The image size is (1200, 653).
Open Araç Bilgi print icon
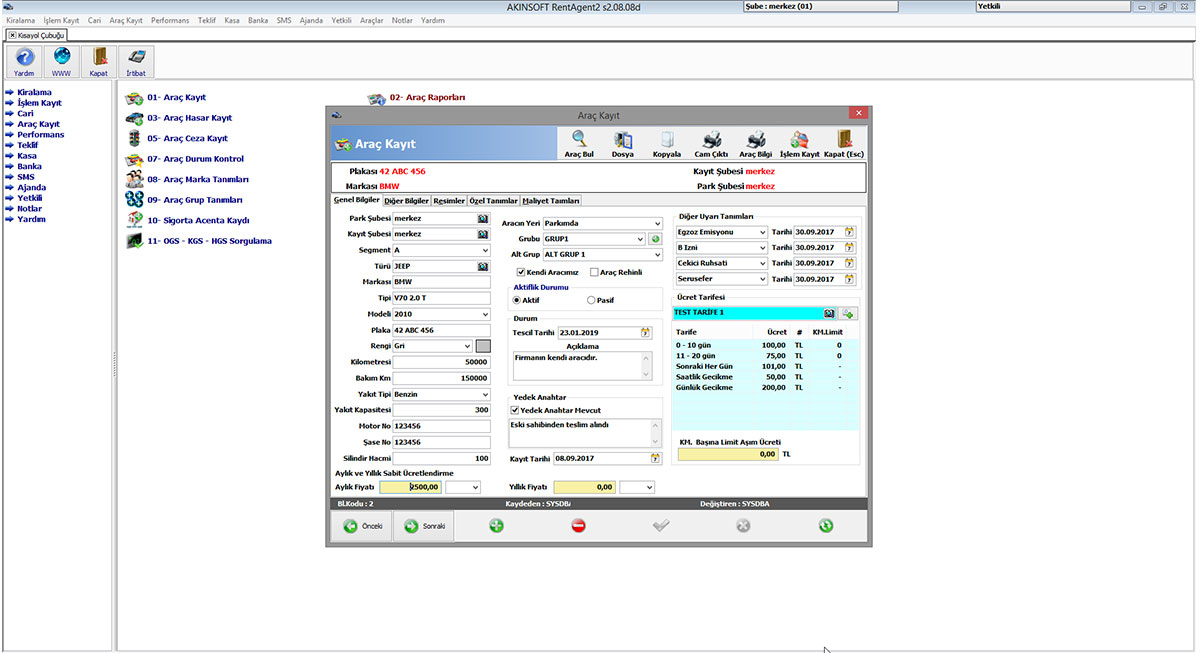[x=755, y=141]
